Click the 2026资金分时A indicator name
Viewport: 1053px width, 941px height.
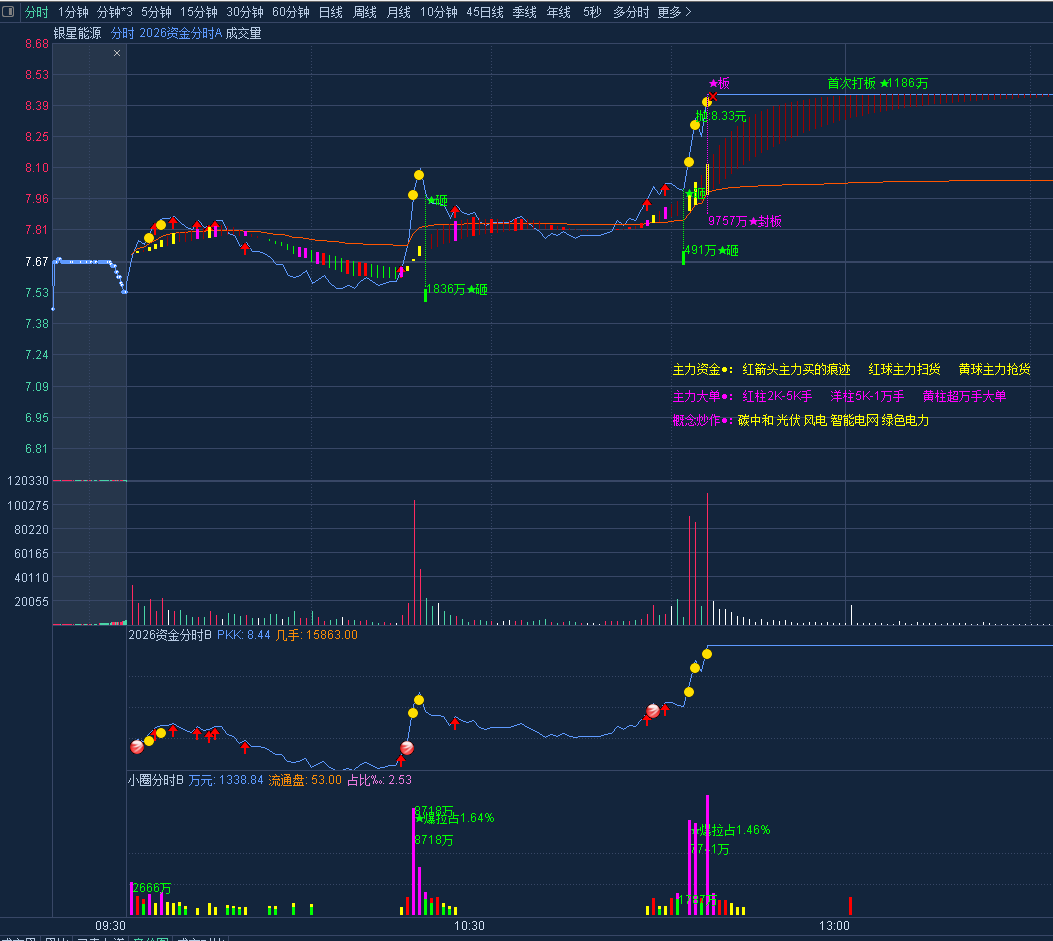pos(180,33)
